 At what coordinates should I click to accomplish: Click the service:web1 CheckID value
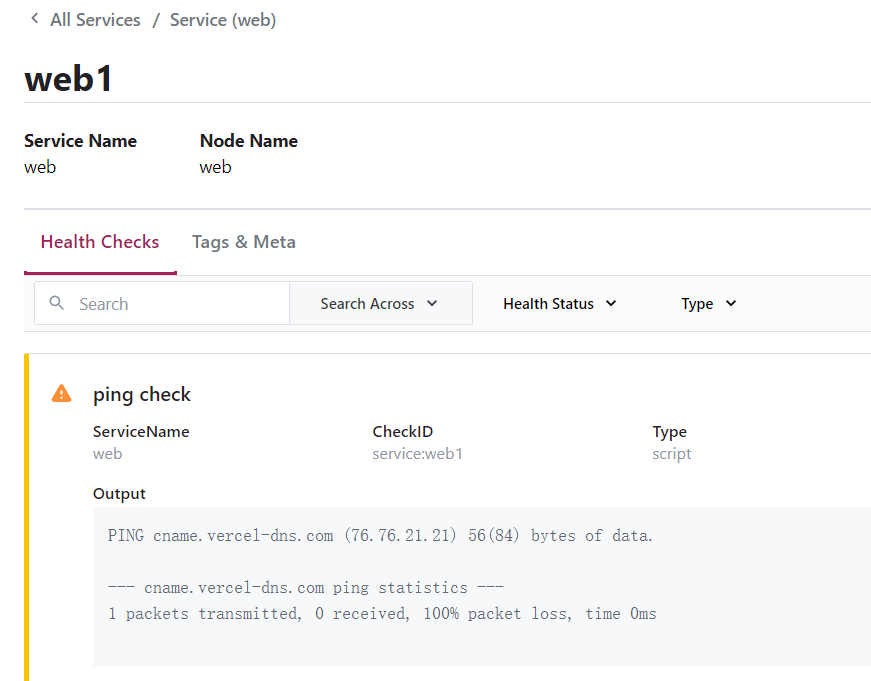pos(417,454)
